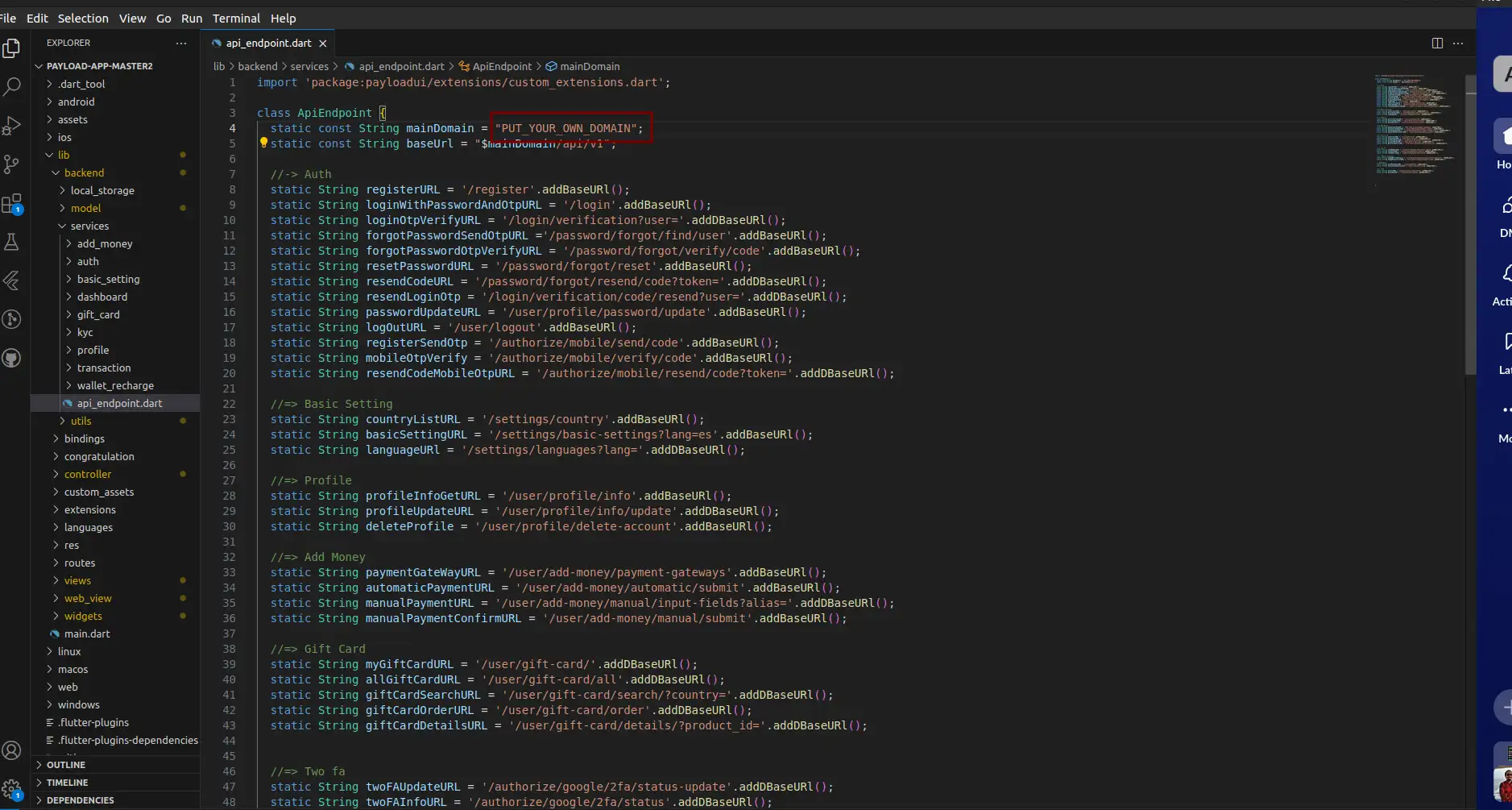This screenshot has width=1512, height=810.
Task: Open main.dart from the explorer
Action: (87, 633)
